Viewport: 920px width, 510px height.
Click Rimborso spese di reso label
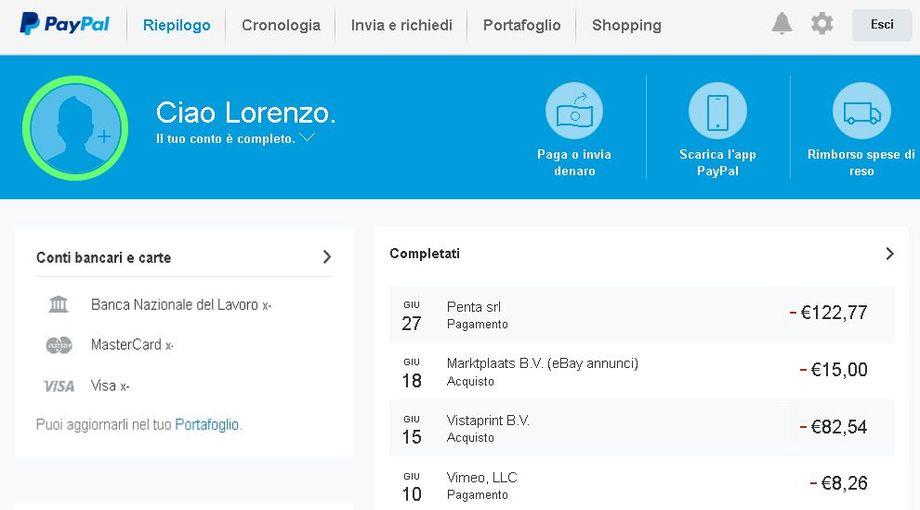coord(861,163)
